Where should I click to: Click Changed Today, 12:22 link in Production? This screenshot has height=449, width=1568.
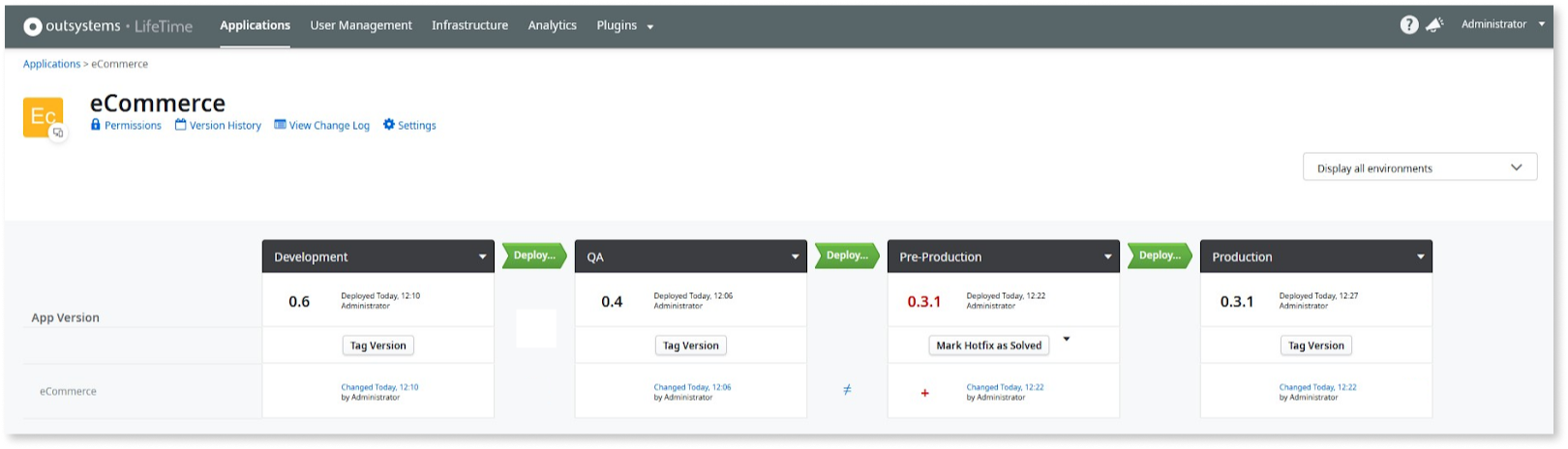click(x=1317, y=387)
